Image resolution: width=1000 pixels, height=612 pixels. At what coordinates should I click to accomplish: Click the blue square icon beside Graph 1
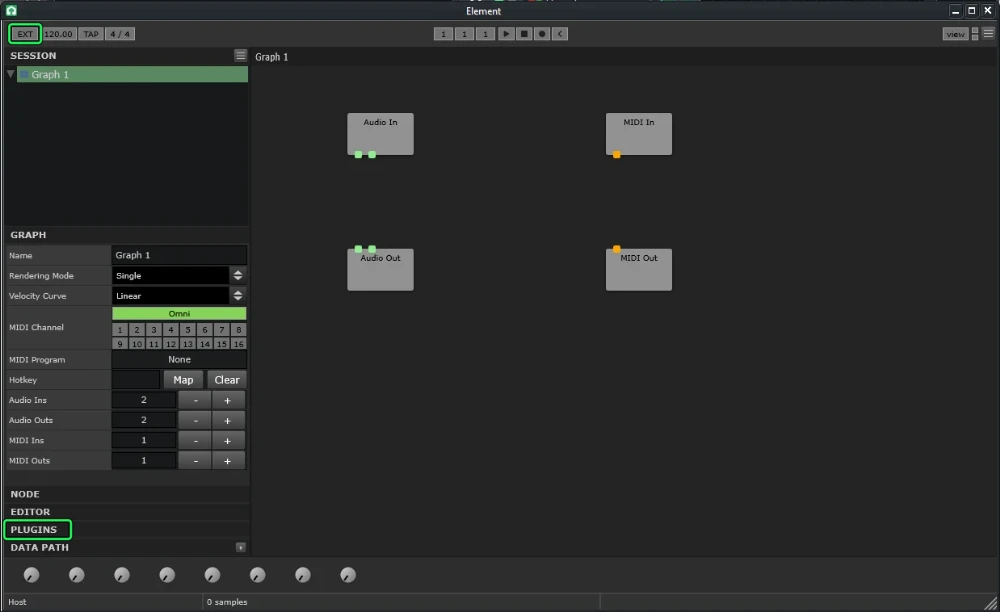(24, 75)
